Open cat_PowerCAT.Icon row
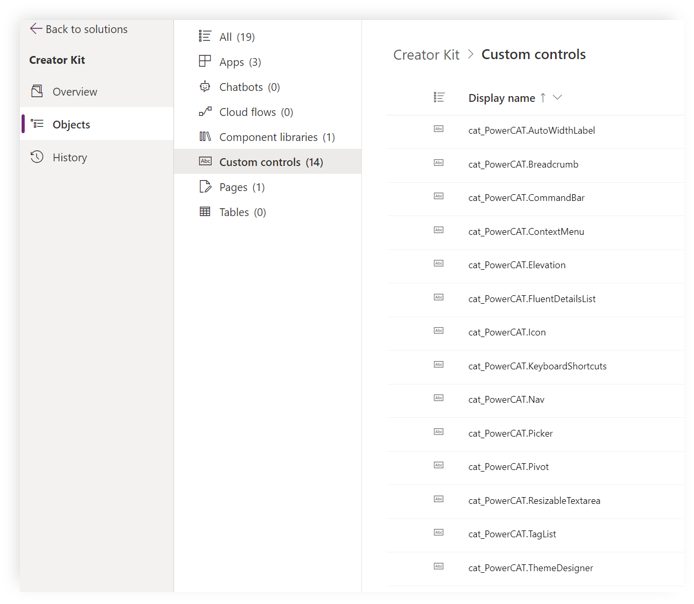 (x=536, y=332)
